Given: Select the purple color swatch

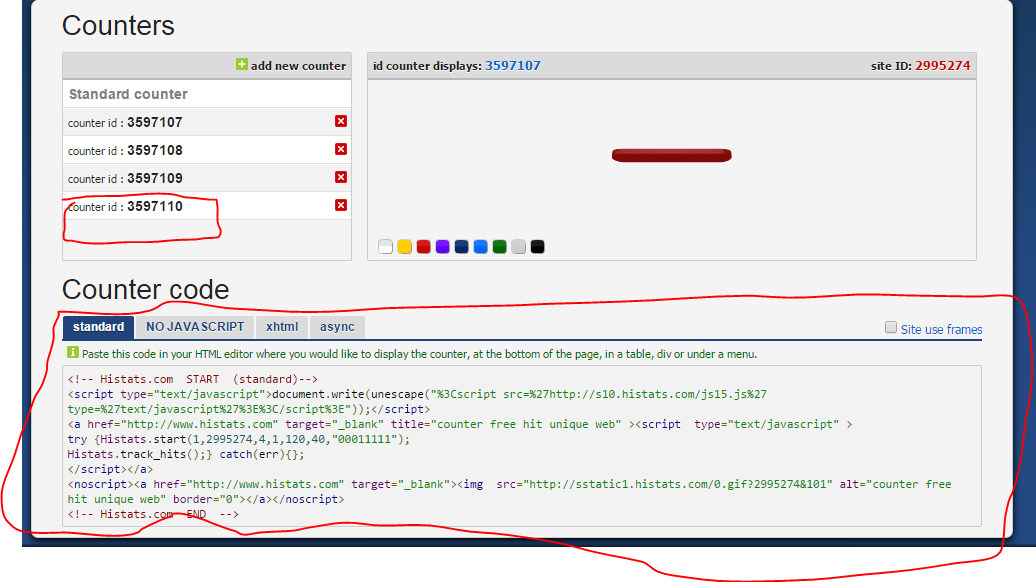Looking at the screenshot, I should coord(443,247).
